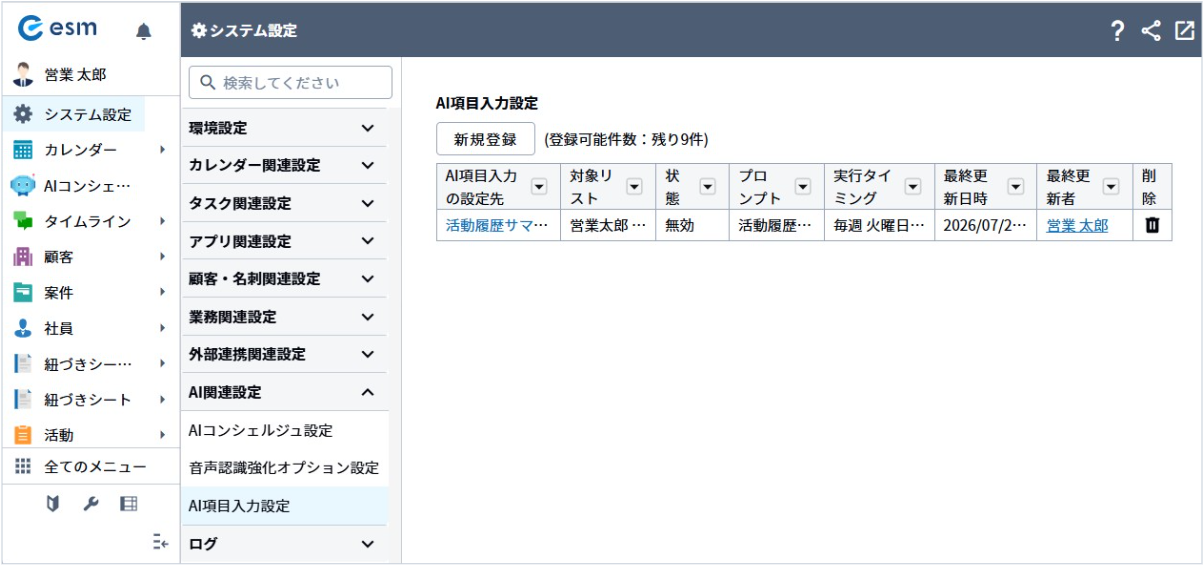Collapse the sidebar with the arrow icon
The width and height of the screenshot is (1204, 566).
point(160,542)
